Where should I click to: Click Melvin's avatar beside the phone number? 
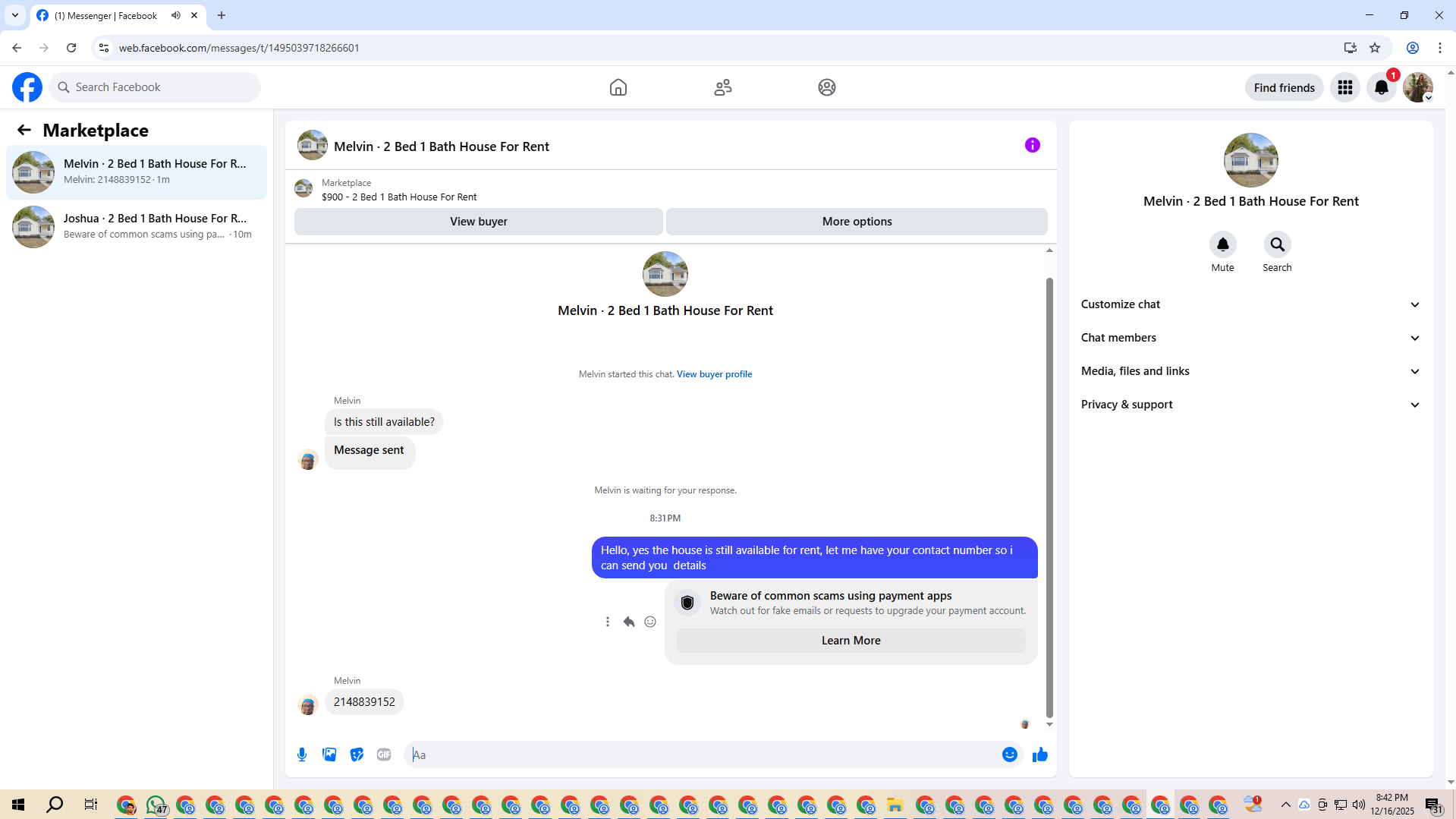(x=308, y=705)
